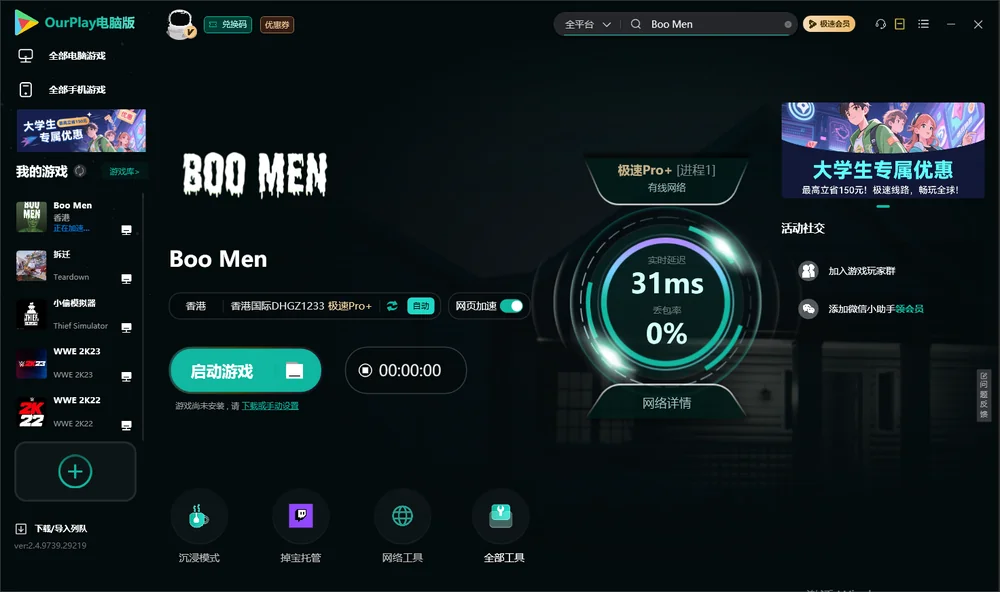
Task: Click the 极速会员 membership button
Action: pyautogui.click(x=829, y=24)
